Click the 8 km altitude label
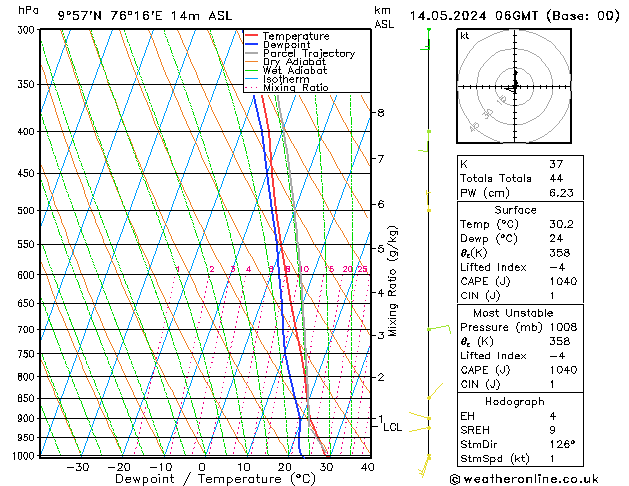Screen dimensions: 629x486 click(381, 113)
